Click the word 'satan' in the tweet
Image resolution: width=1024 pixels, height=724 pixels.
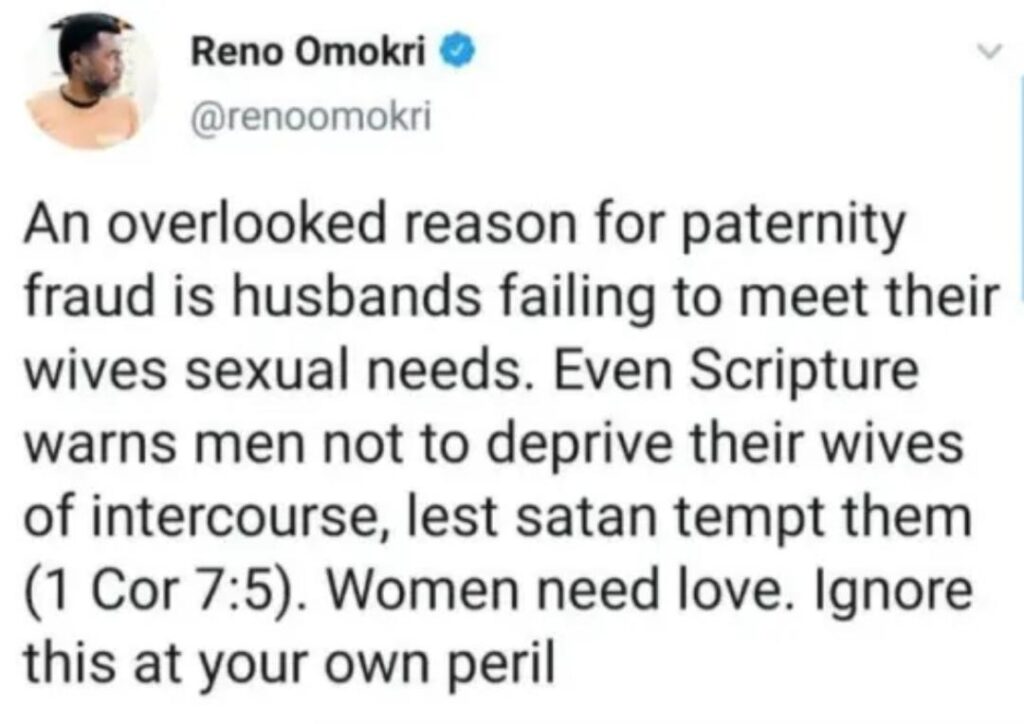coord(586,516)
